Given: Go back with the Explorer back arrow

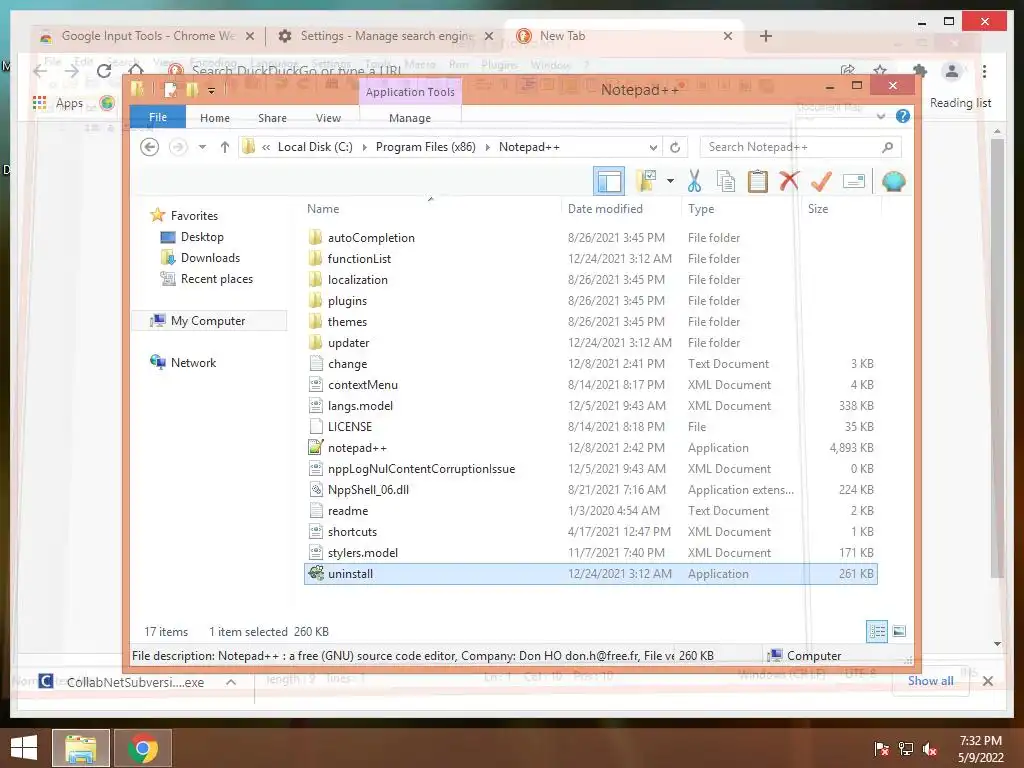Looking at the screenshot, I should tap(150, 147).
